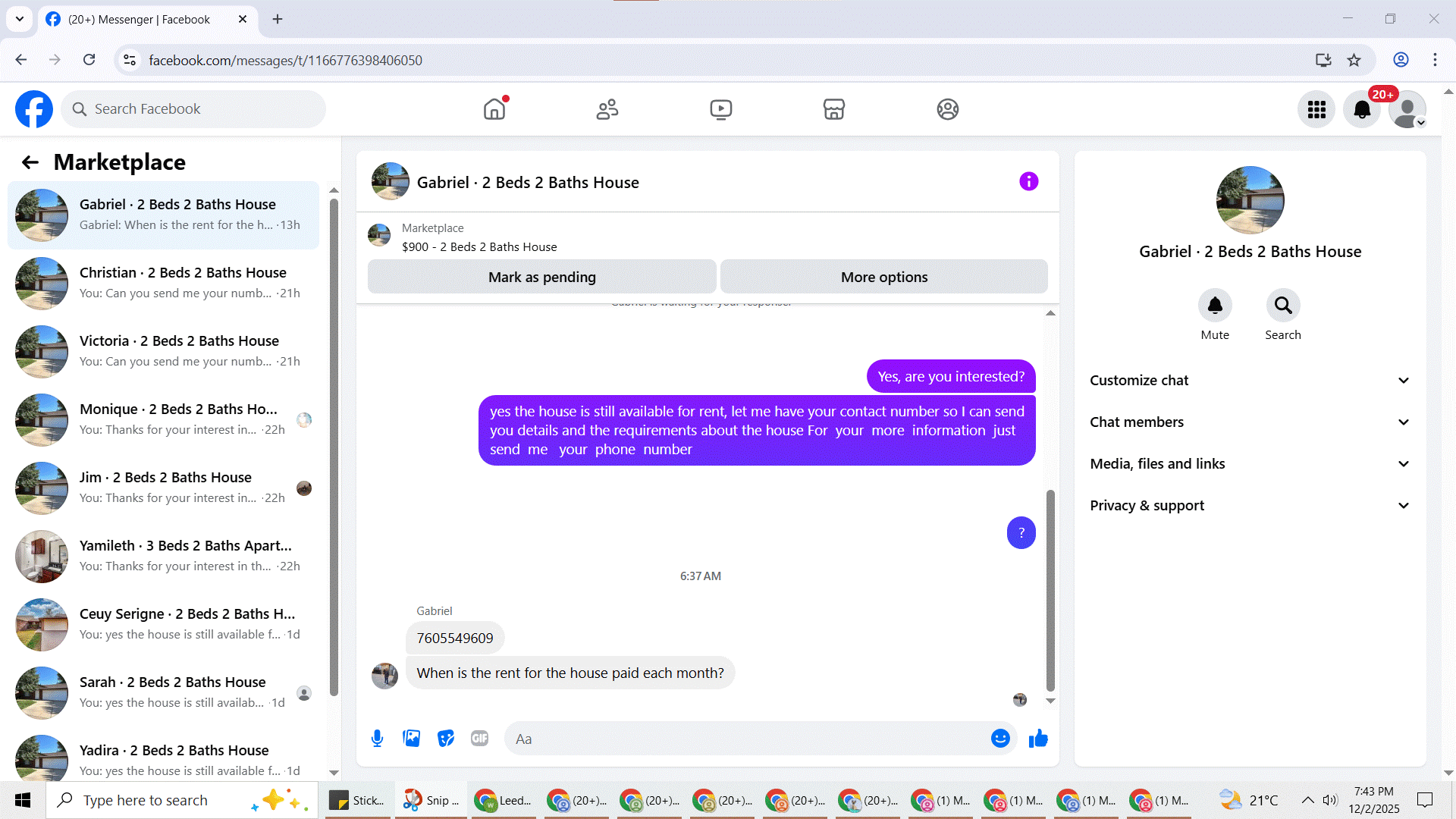Image resolution: width=1456 pixels, height=819 pixels.
Task: Click More options button
Action: (883, 278)
